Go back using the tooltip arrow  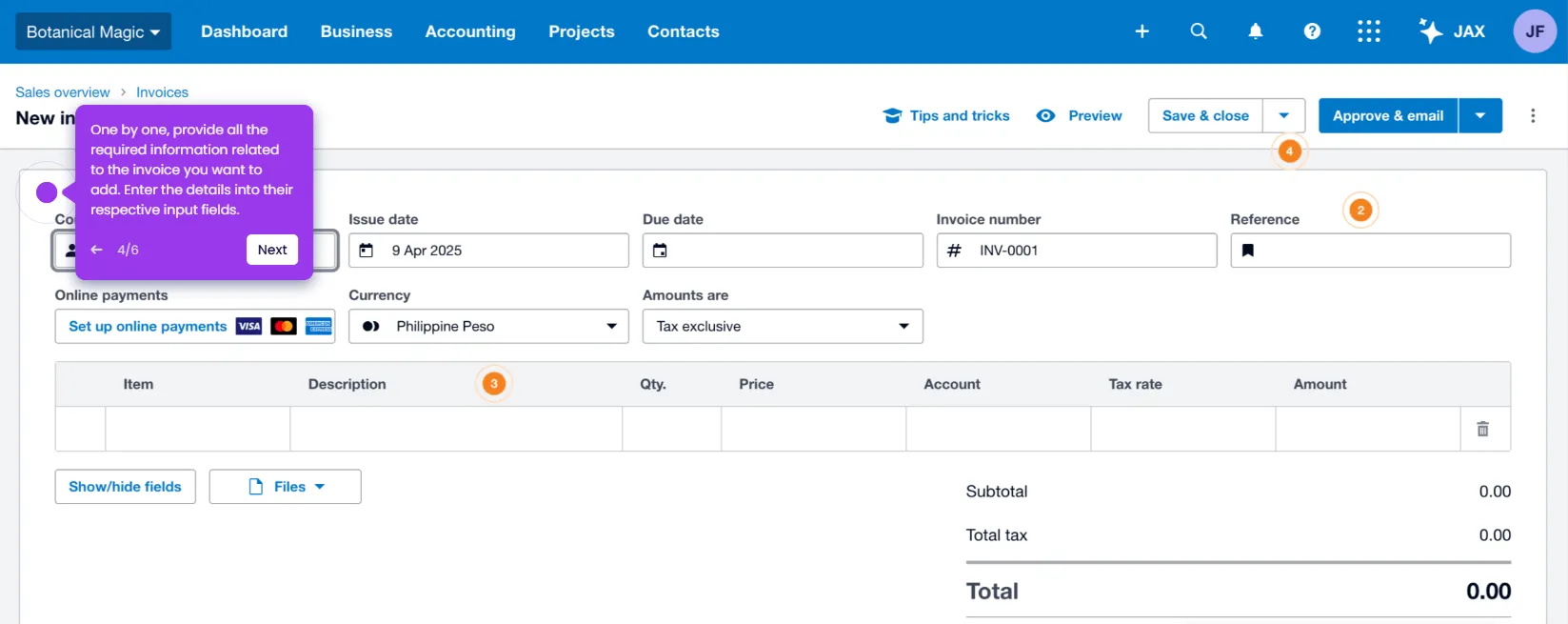96,250
